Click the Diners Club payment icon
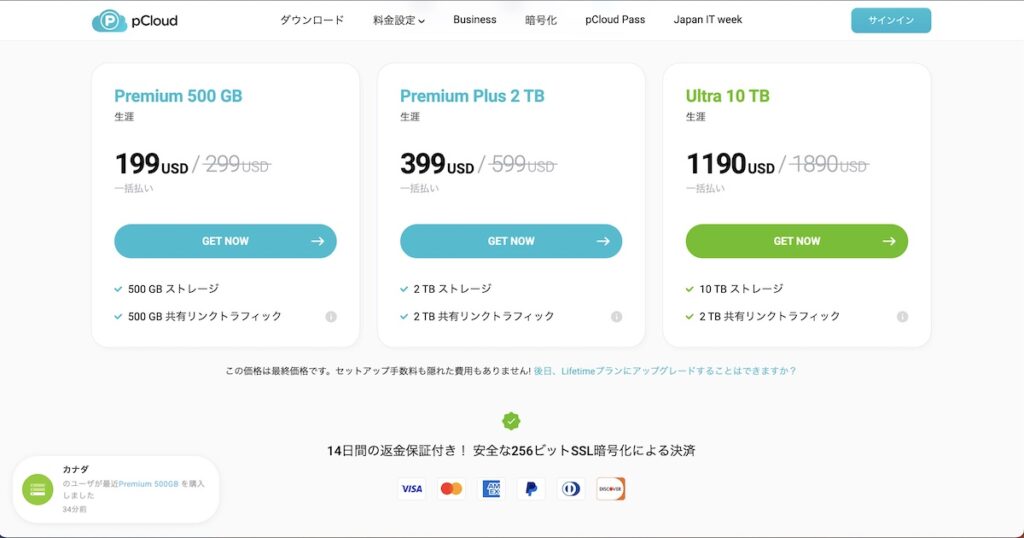Screen dimensions: 1024x538 [571, 488]
